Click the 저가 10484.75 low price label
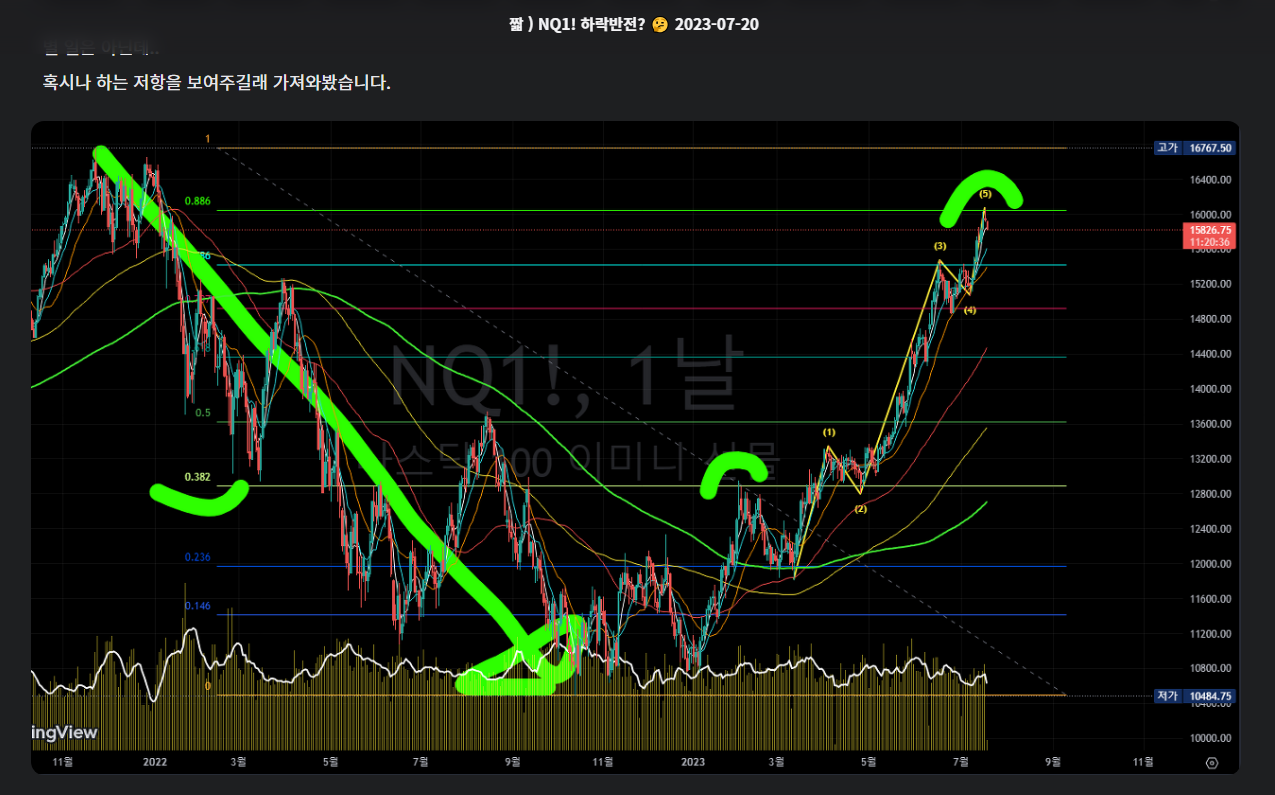Image resolution: width=1275 pixels, height=795 pixels. point(1195,695)
